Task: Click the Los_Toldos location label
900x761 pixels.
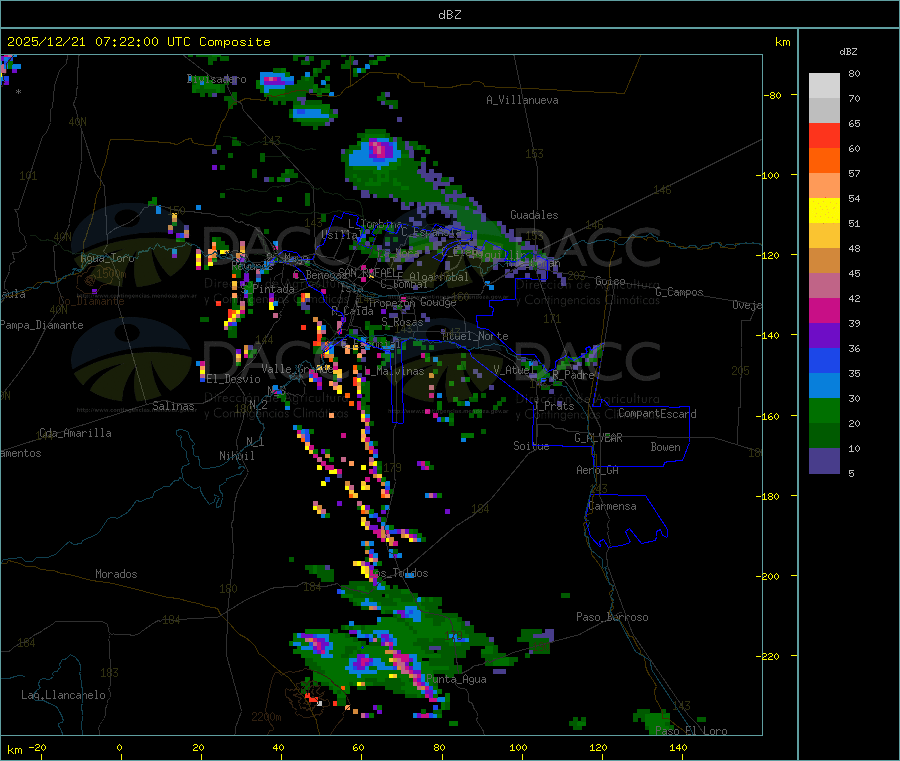Action: point(399,573)
